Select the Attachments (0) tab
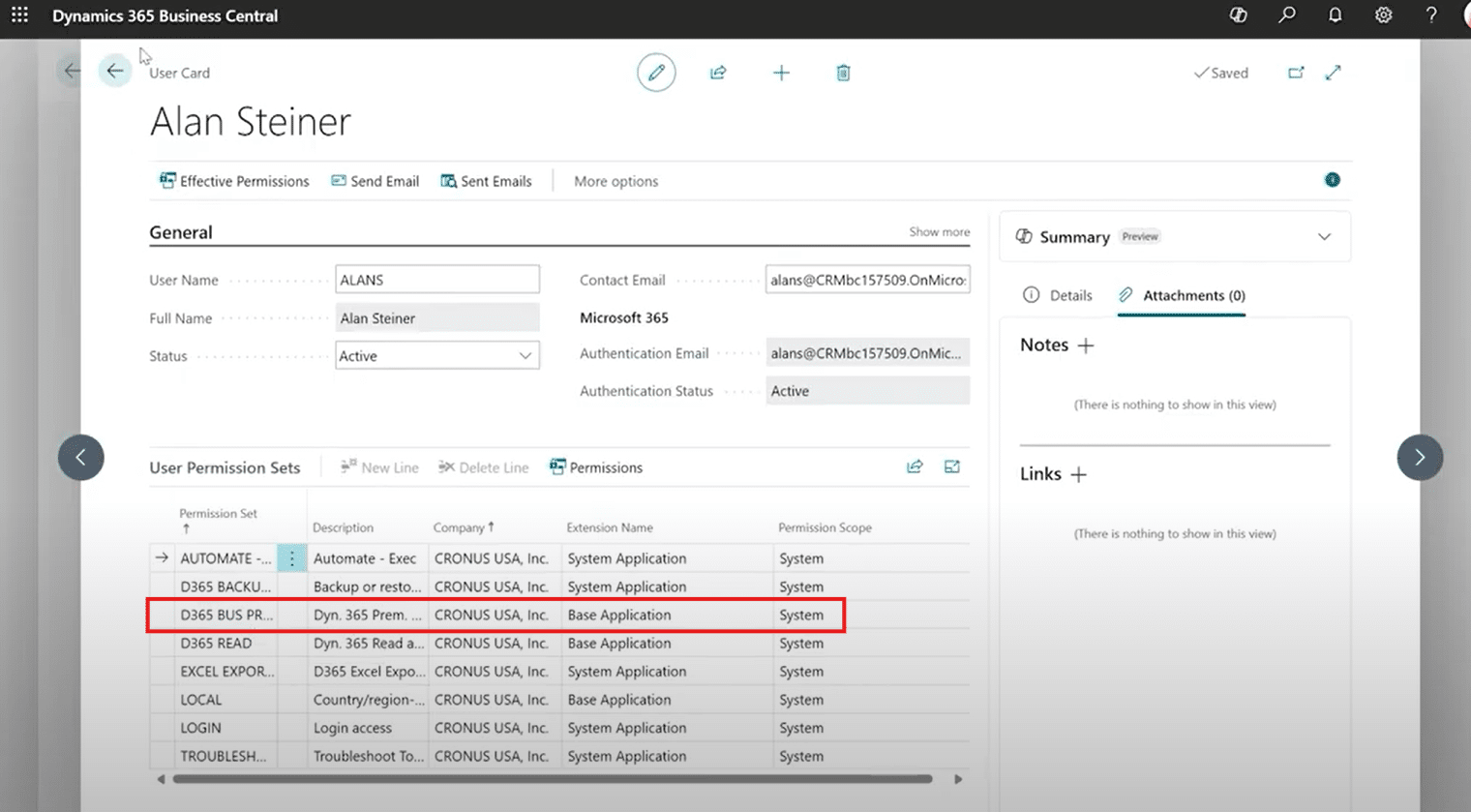 click(x=1182, y=295)
